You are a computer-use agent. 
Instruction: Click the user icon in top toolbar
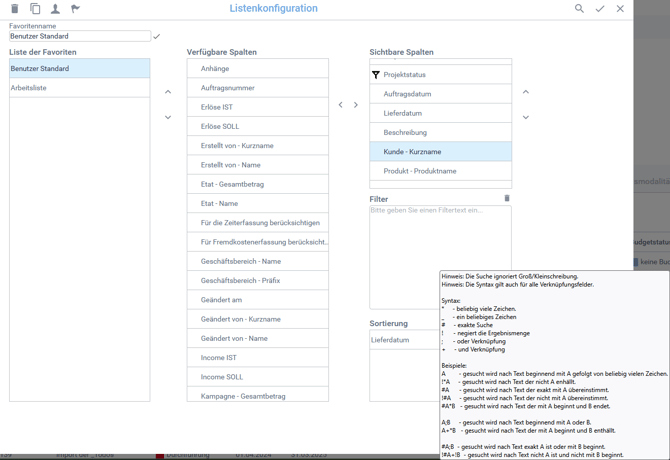(x=55, y=9)
